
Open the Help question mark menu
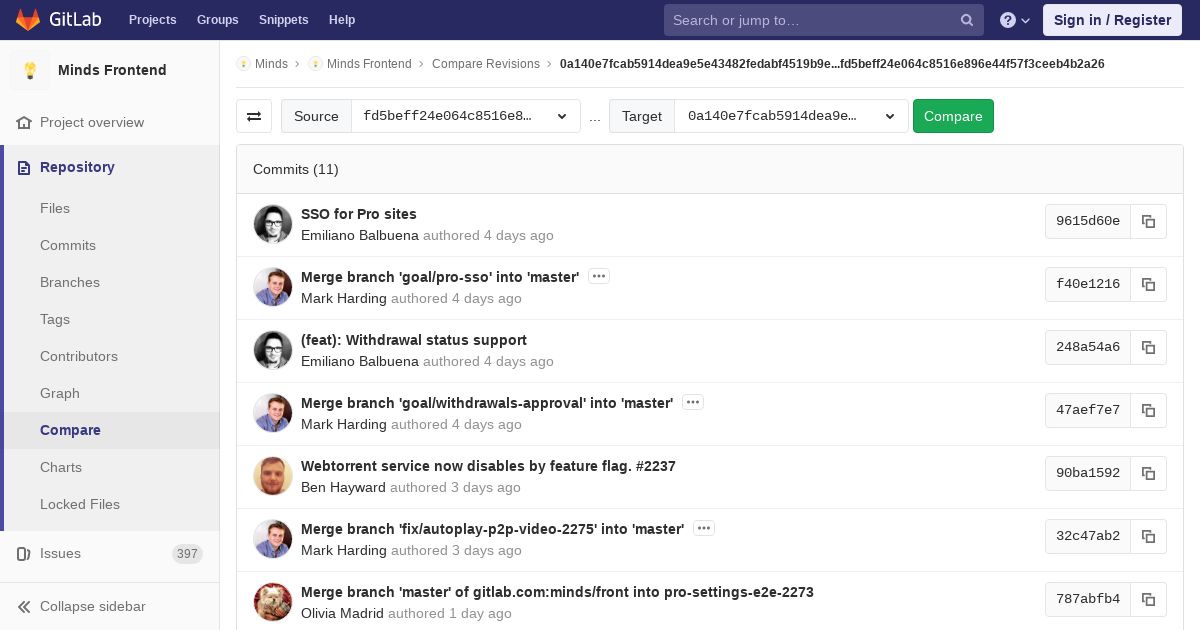(x=1015, y=20)
